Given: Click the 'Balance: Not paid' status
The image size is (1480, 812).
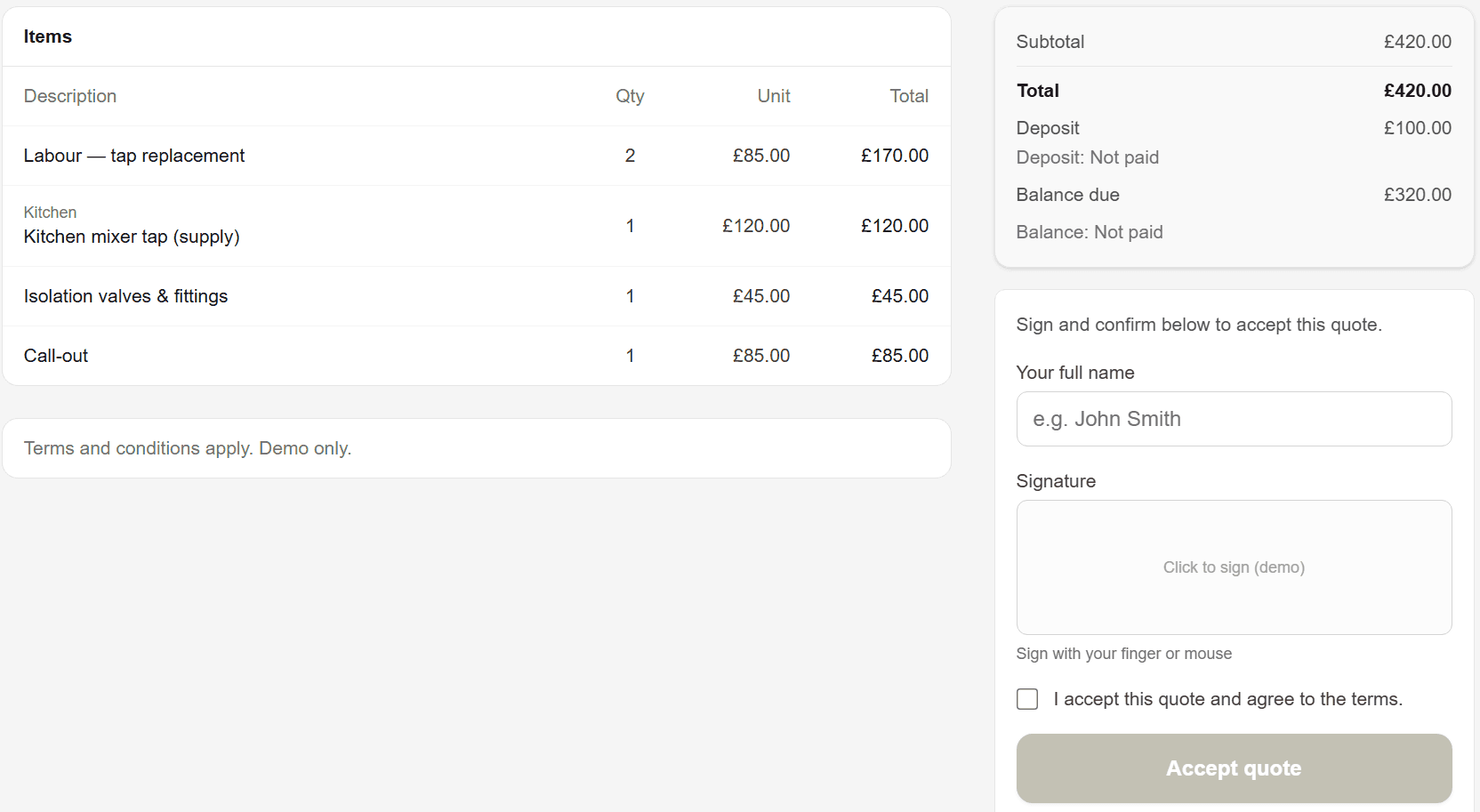Looking at the screenshot, I should [1090, 232].
